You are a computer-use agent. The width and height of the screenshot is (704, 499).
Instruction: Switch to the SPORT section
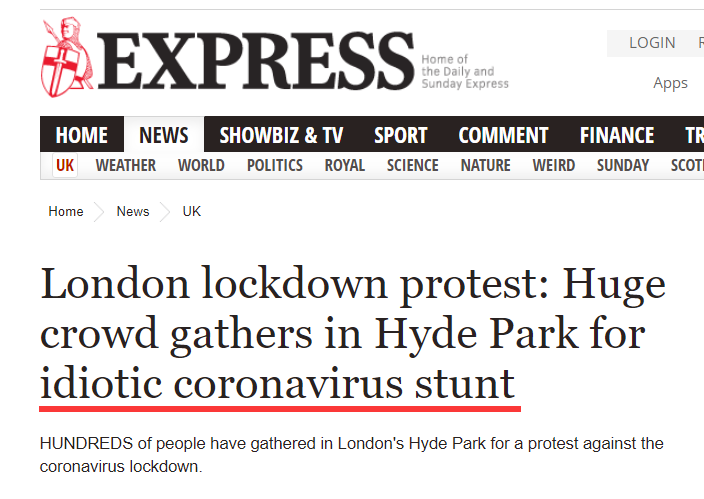click(x=400, y=135)
